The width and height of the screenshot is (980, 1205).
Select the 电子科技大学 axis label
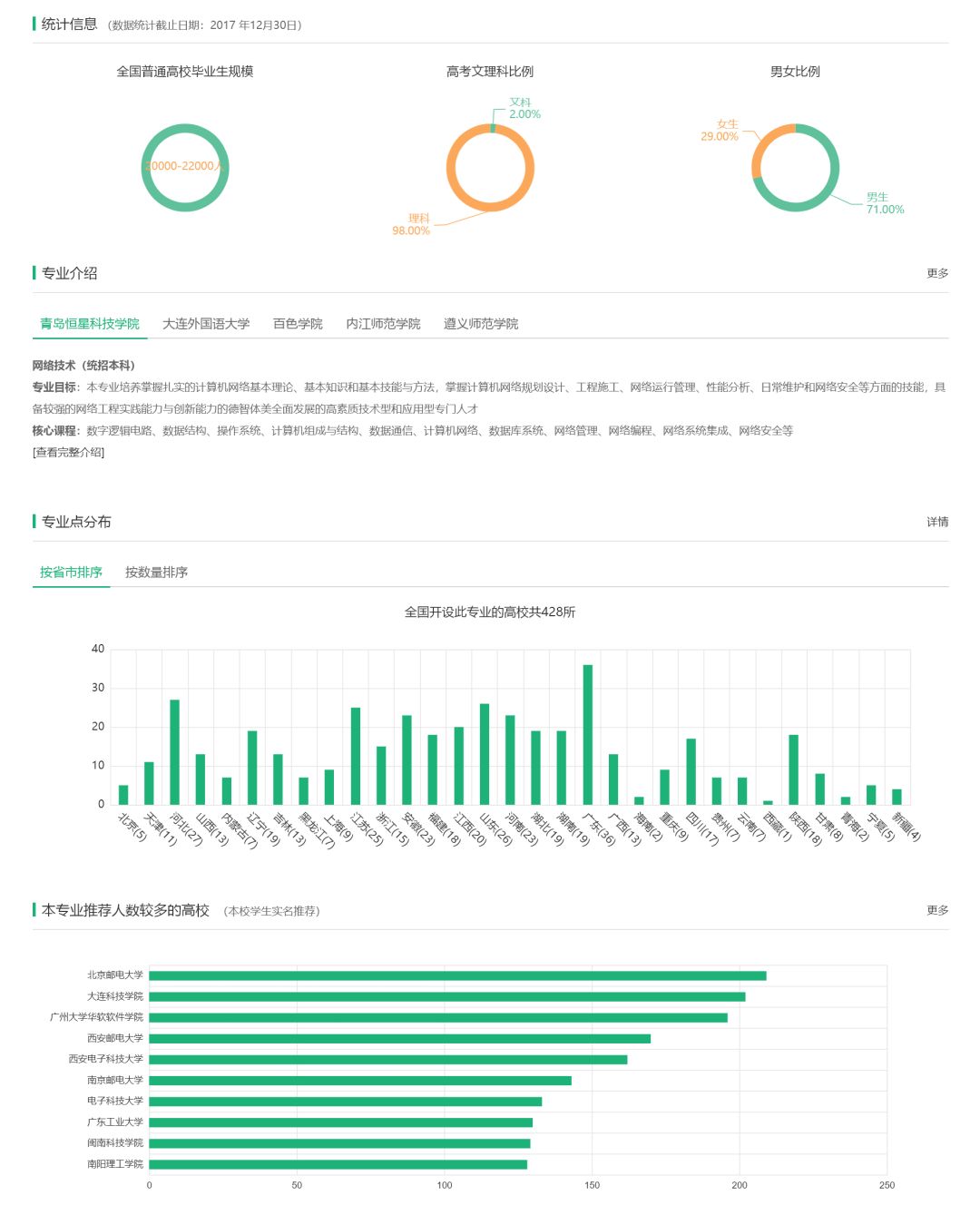[115, 1101]
